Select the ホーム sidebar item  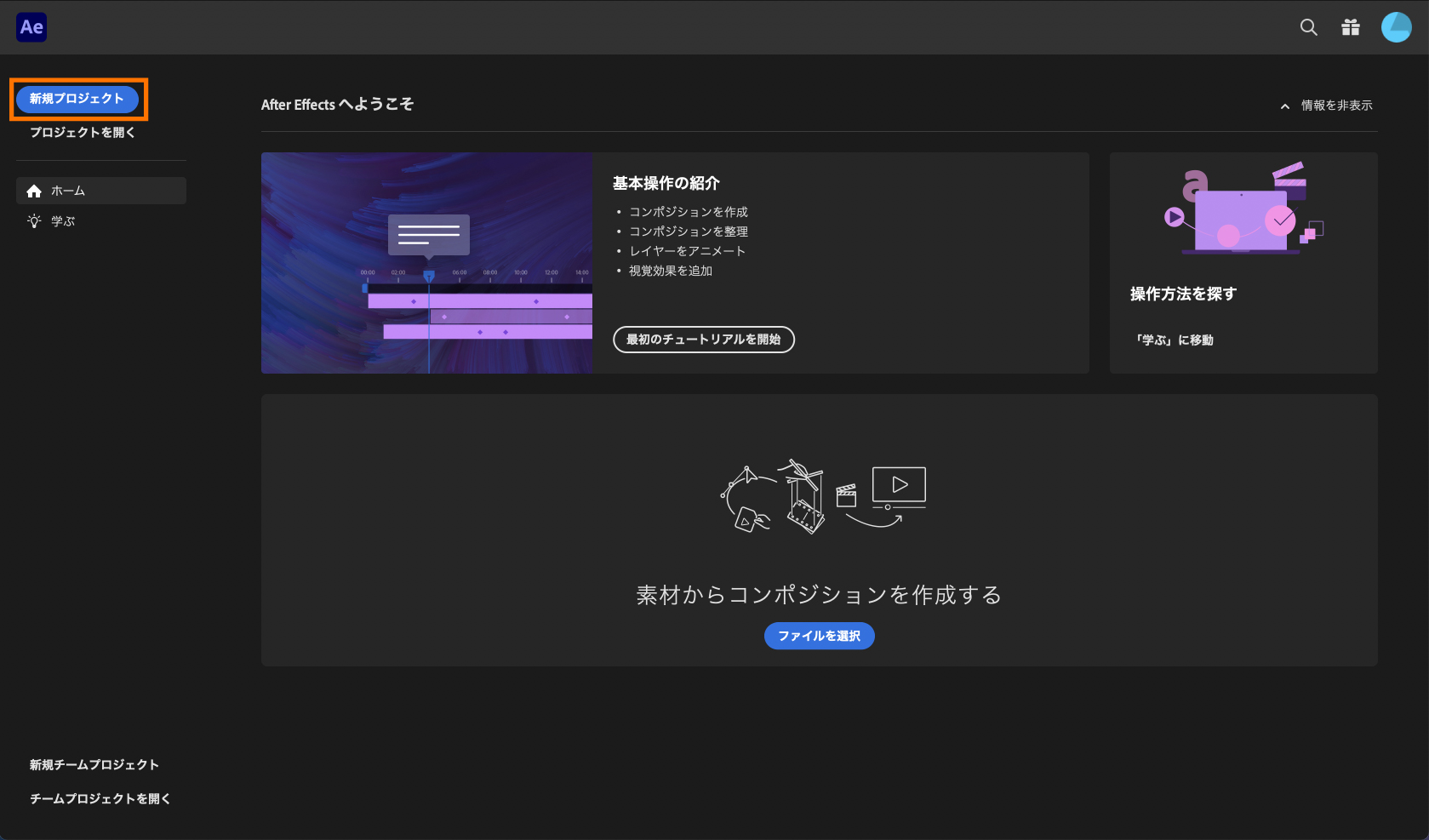pyautogui.click(x=101, y=191)
